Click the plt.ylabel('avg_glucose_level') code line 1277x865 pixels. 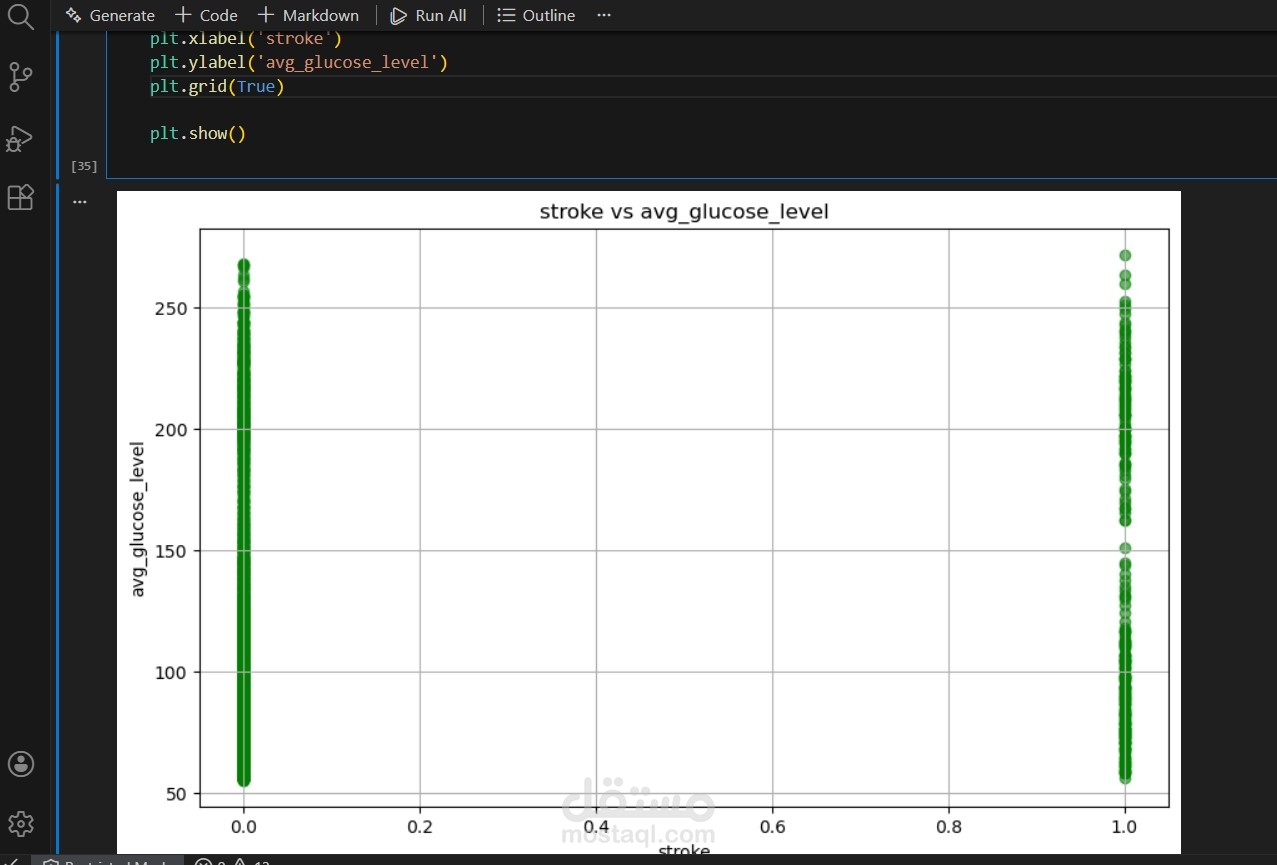299,63
